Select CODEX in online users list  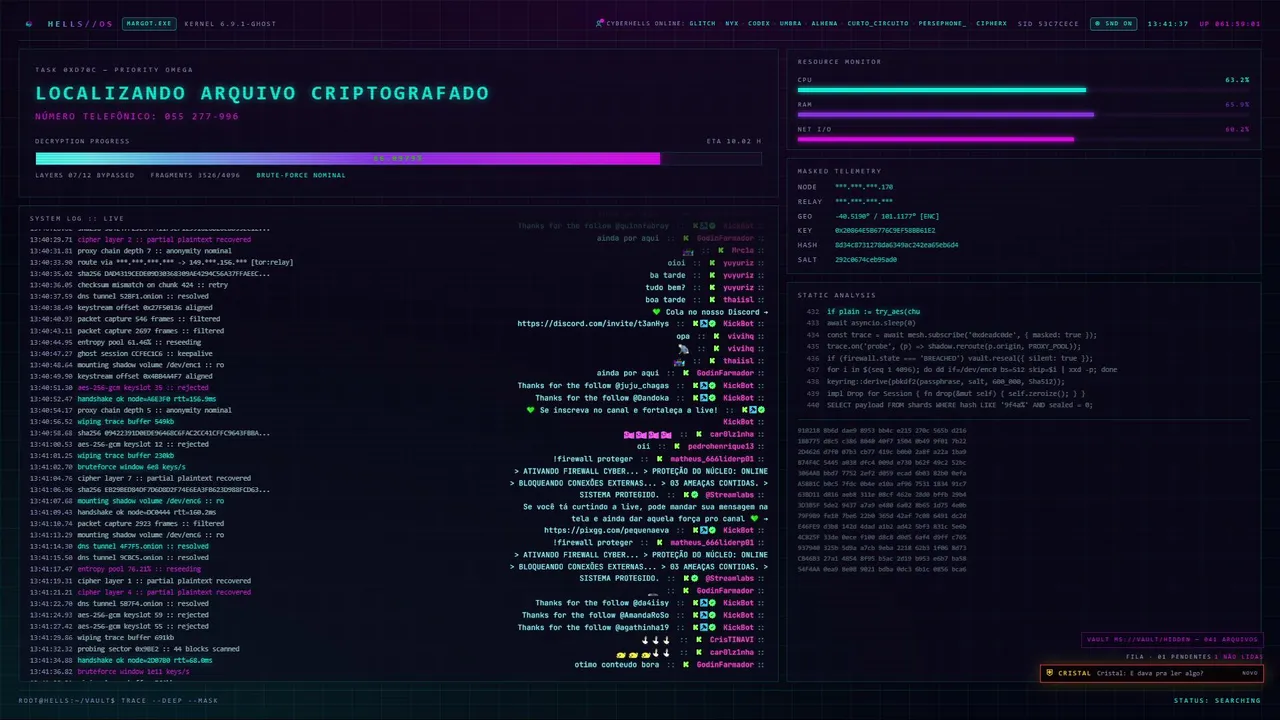tap(759, 23)
